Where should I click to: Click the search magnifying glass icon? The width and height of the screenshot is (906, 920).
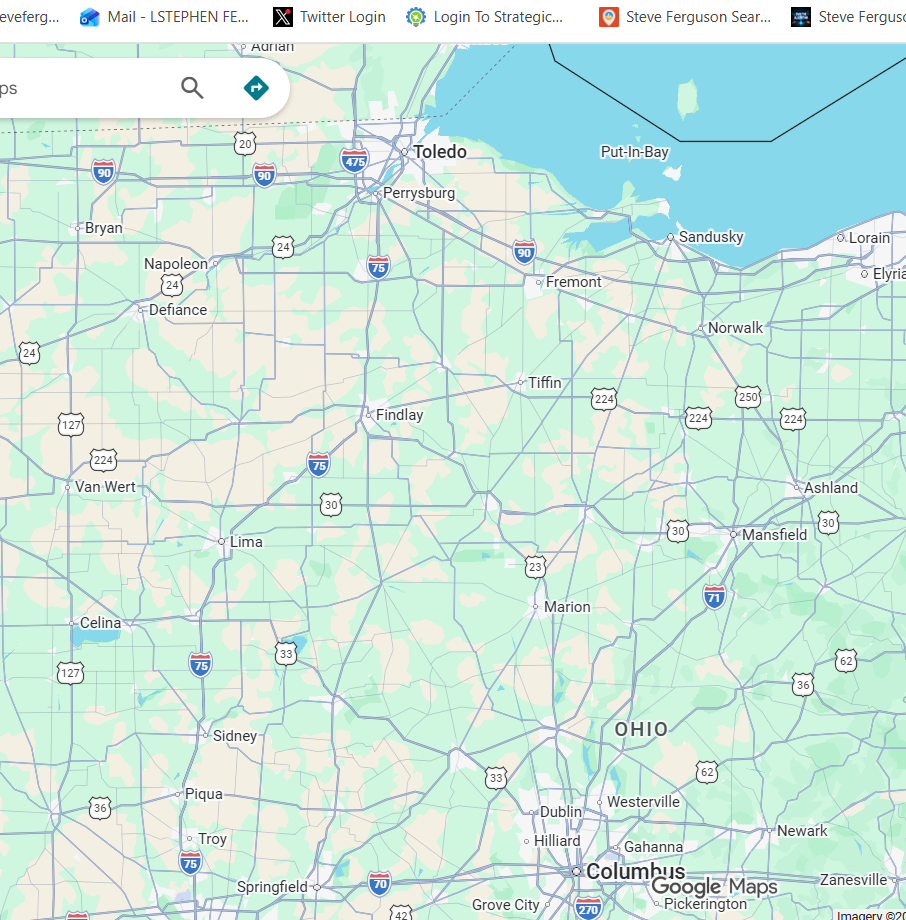point(192,88)
